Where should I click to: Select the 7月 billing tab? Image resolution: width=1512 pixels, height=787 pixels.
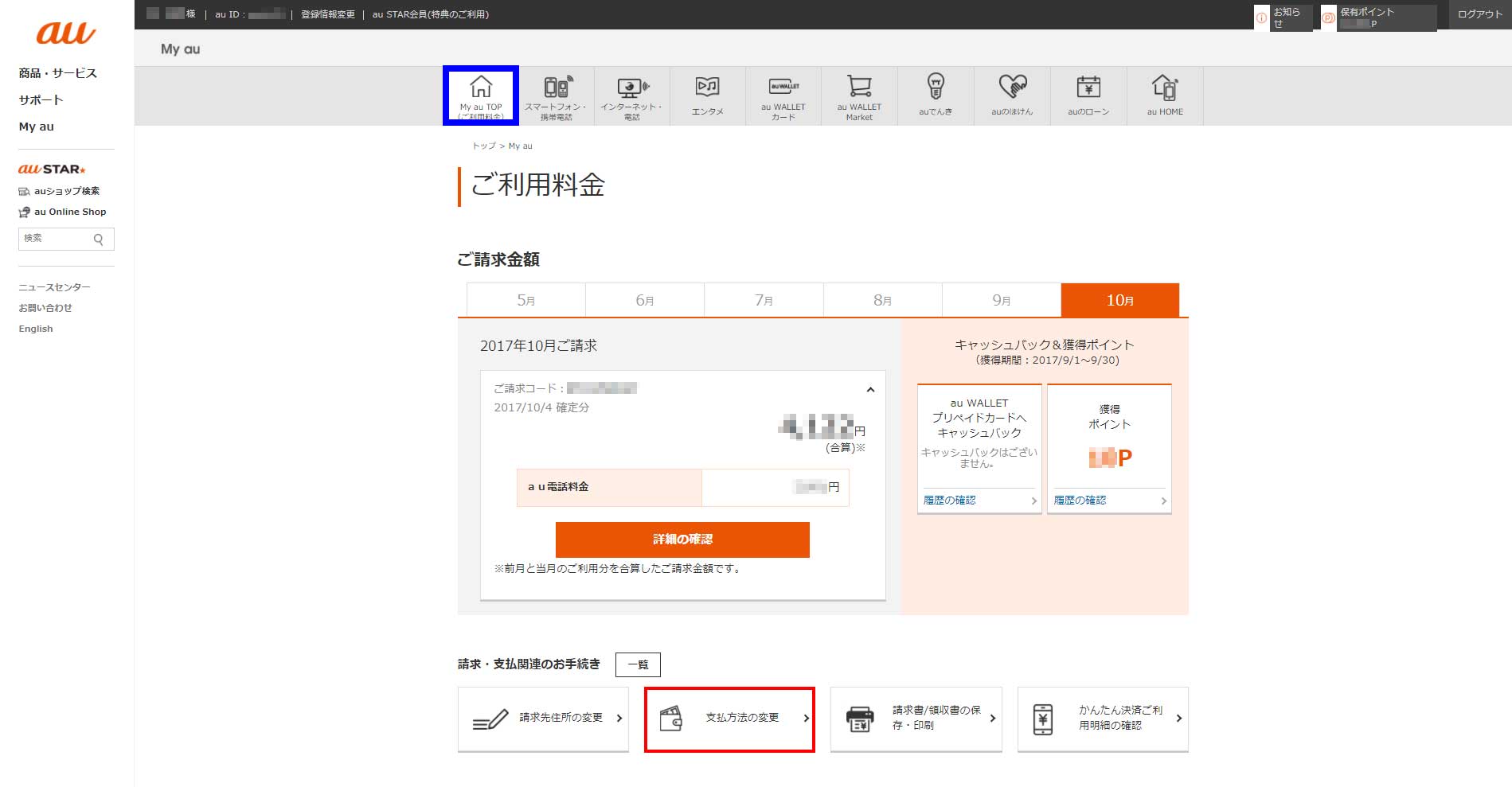click(x=764, y=300)
